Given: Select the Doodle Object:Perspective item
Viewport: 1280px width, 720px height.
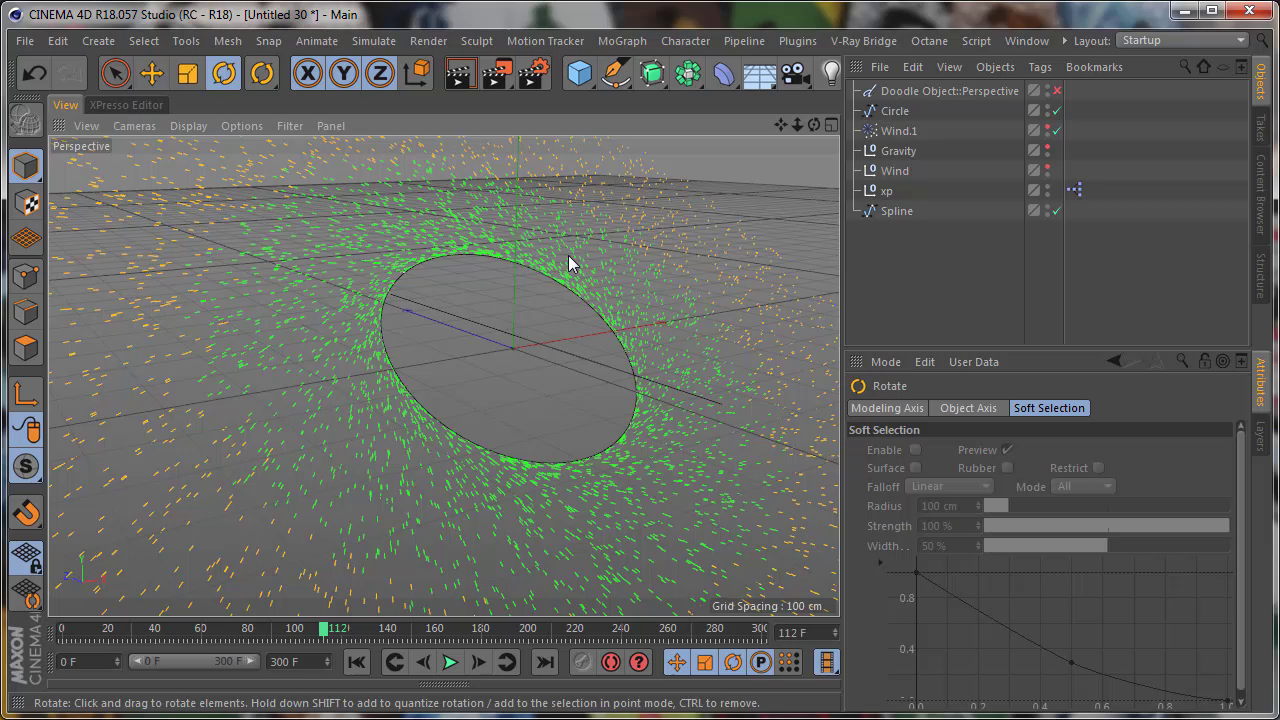Looking at the screenshot, I should coord(949,91).
